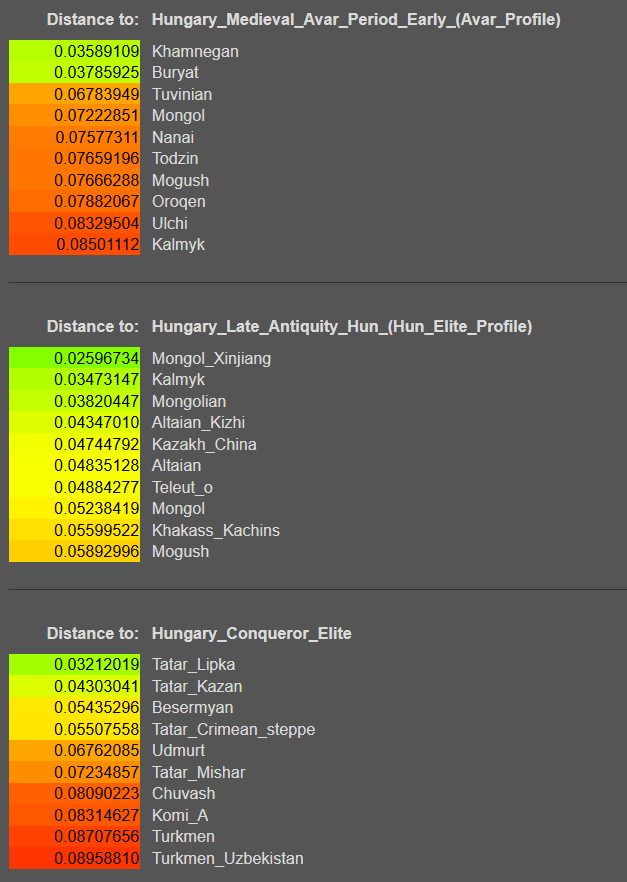Viewport: 627px width, 882px height.
Task: Click the Kazakh_China label
Action: click(x=204, y=444)
